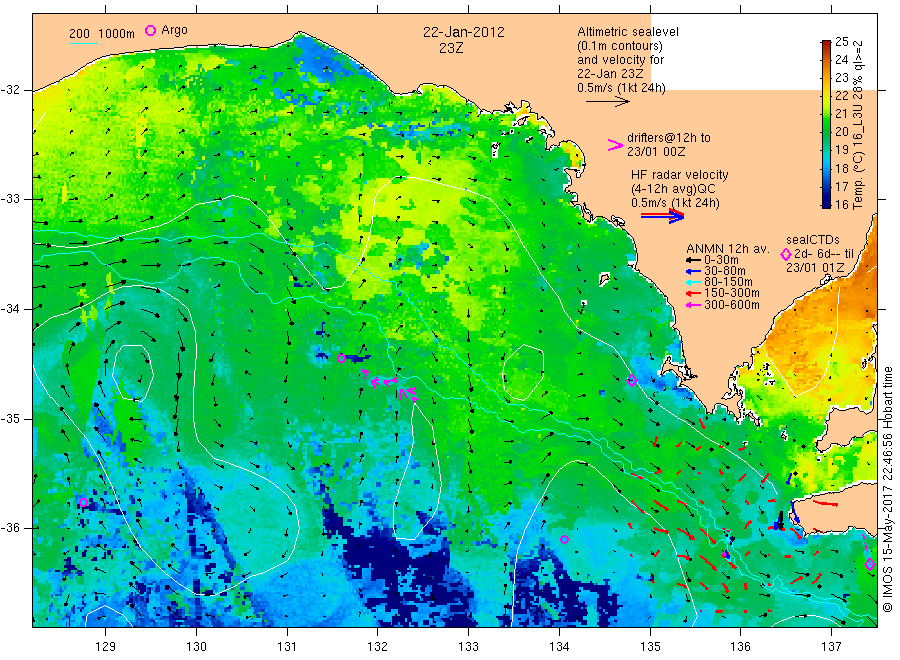This screenshot has width=900, height=660.
Task: Click '0.5m/s (1kt 24h)' under altimetric legend
Action: (622, 88)
